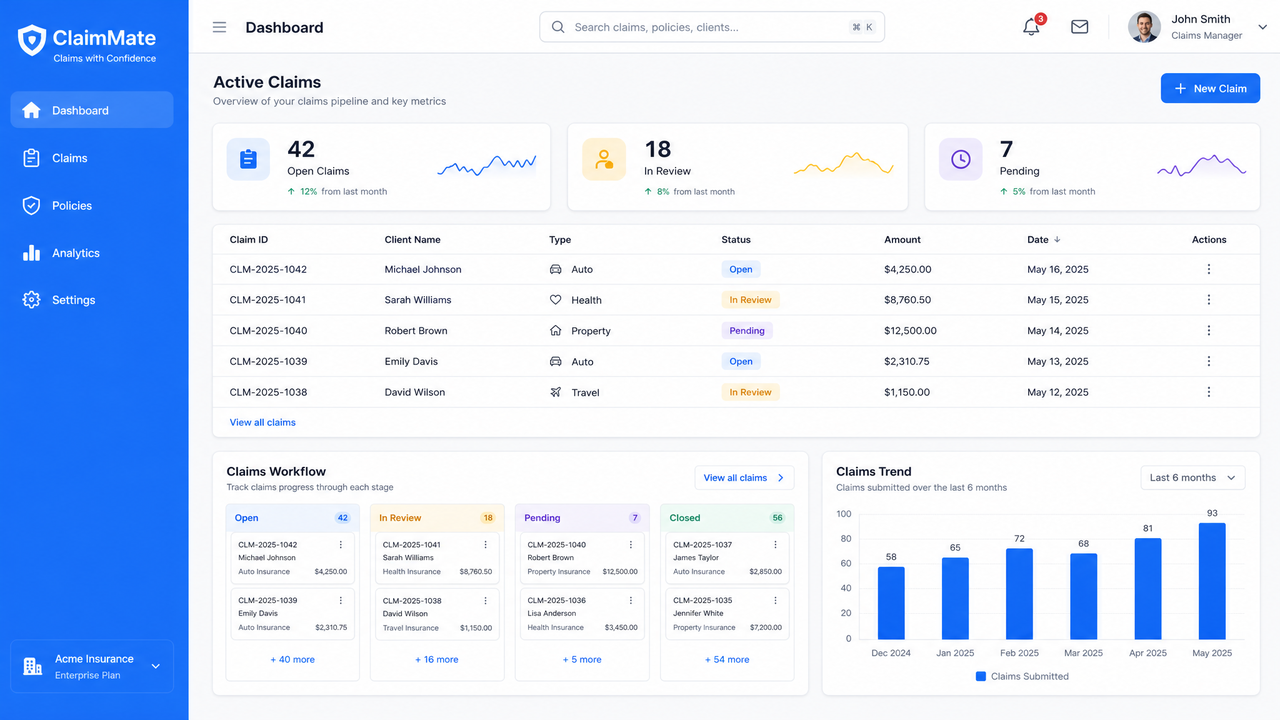Open actions menu for CLM-2025-1041 row
The image size is (1280, 720).
tap(1208, 300)
